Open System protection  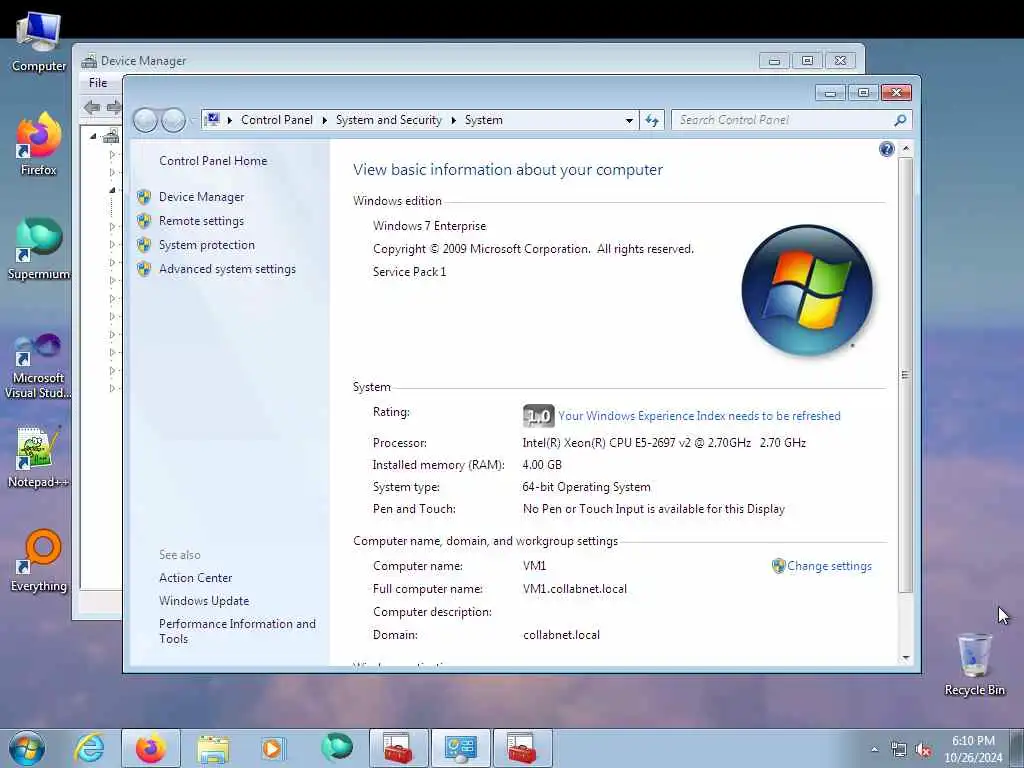pos(206,245)
